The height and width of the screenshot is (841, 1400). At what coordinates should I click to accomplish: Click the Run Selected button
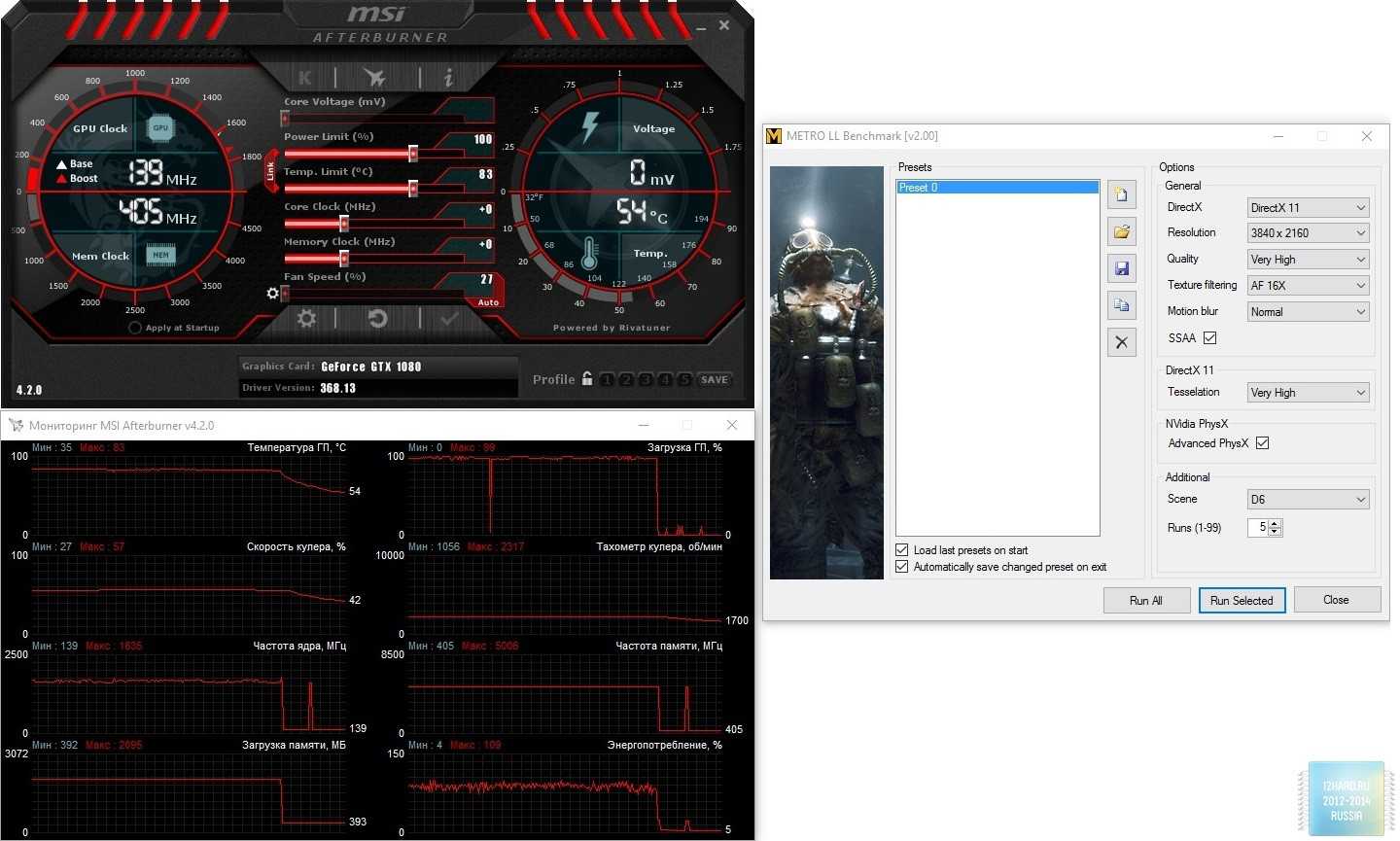tap(1242, 601)
